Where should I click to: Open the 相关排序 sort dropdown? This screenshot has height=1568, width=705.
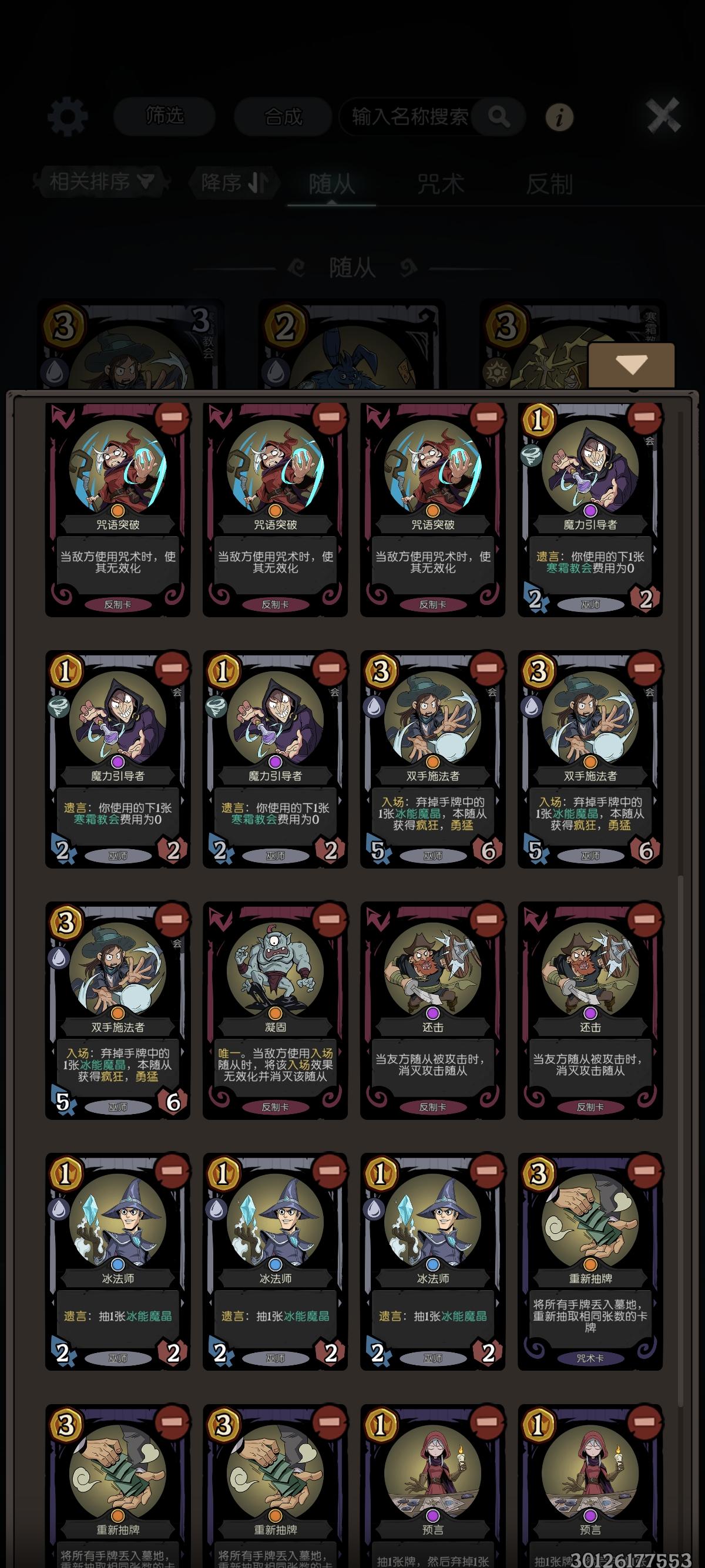click(102, 181)
